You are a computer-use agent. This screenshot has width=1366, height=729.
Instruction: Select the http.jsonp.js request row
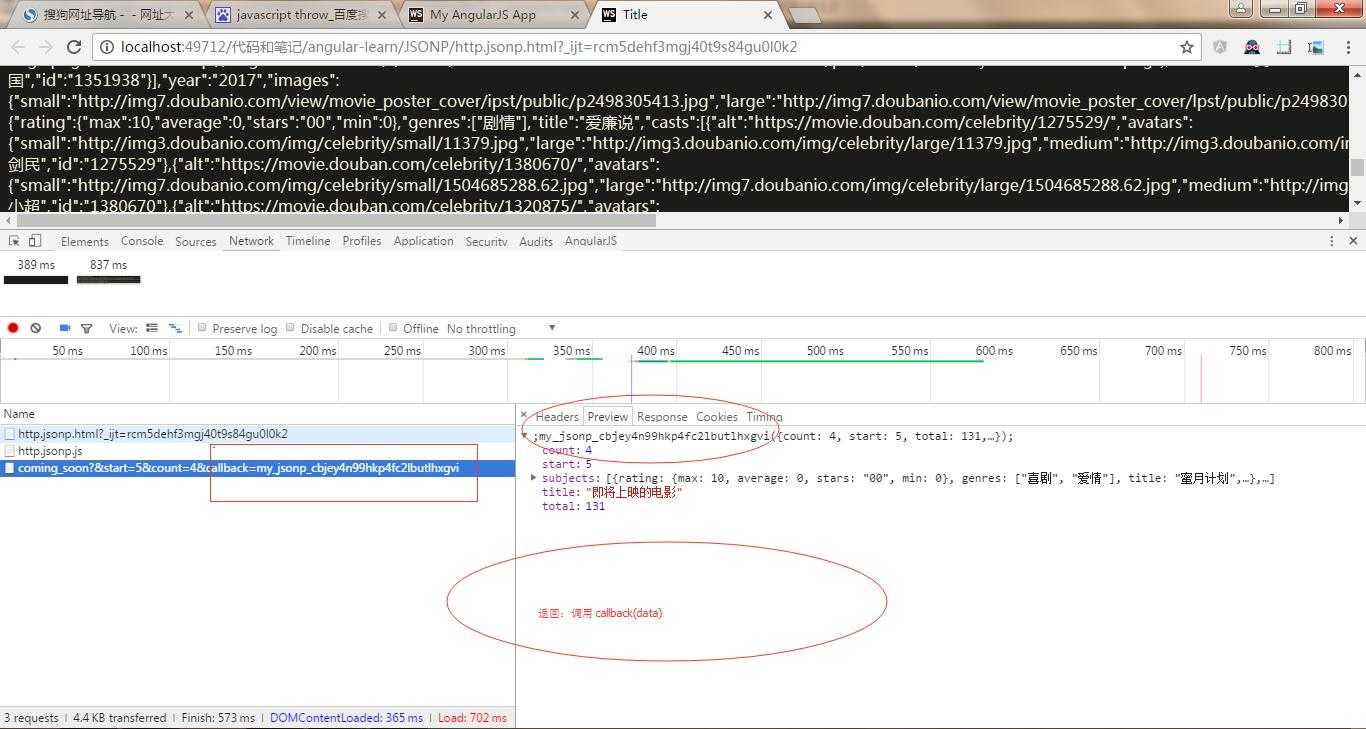257,451
